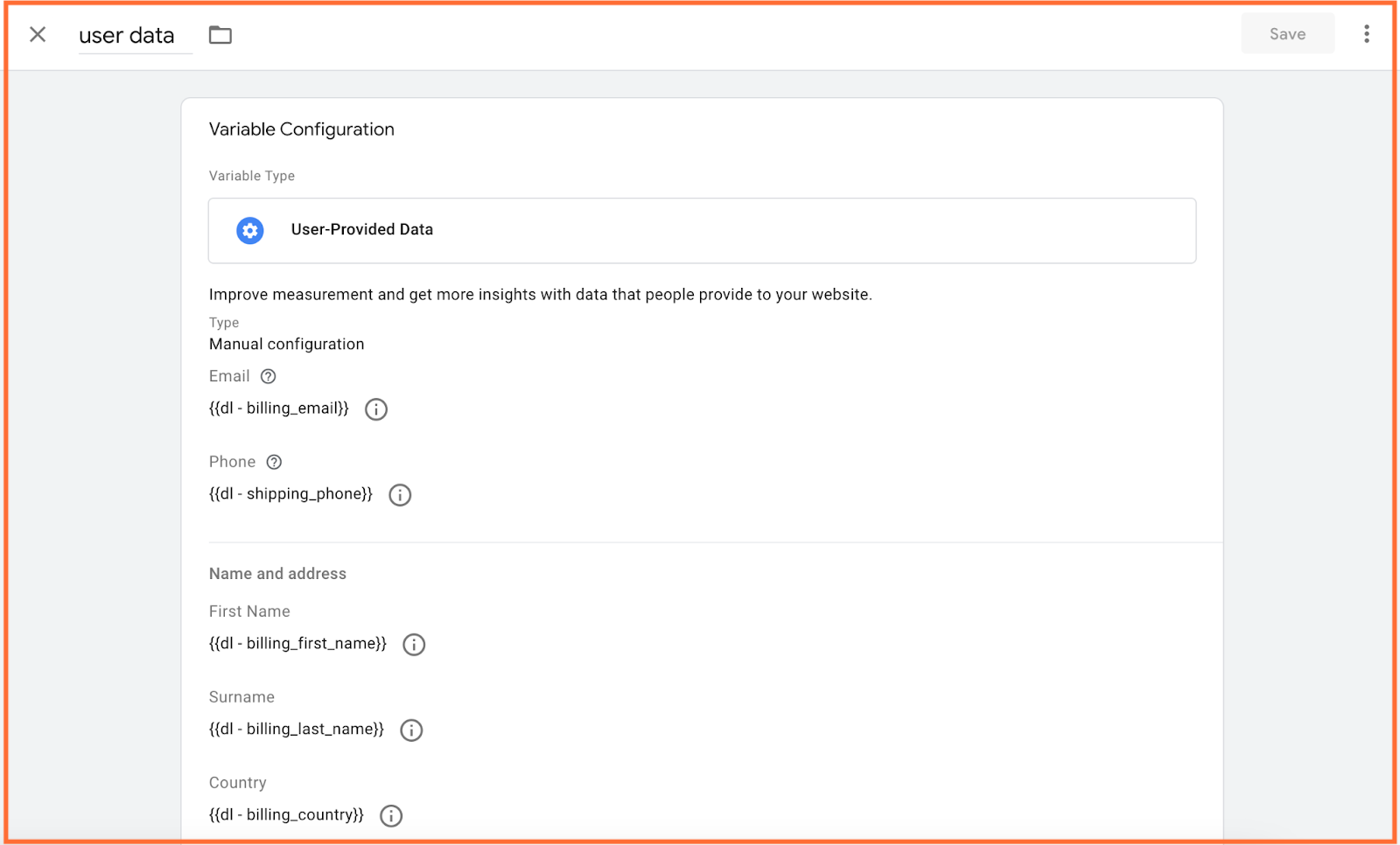Screen dimensions: 1400x845
Task: View info icon next to shipping_phone variable
Action: [x=400, y=495]
